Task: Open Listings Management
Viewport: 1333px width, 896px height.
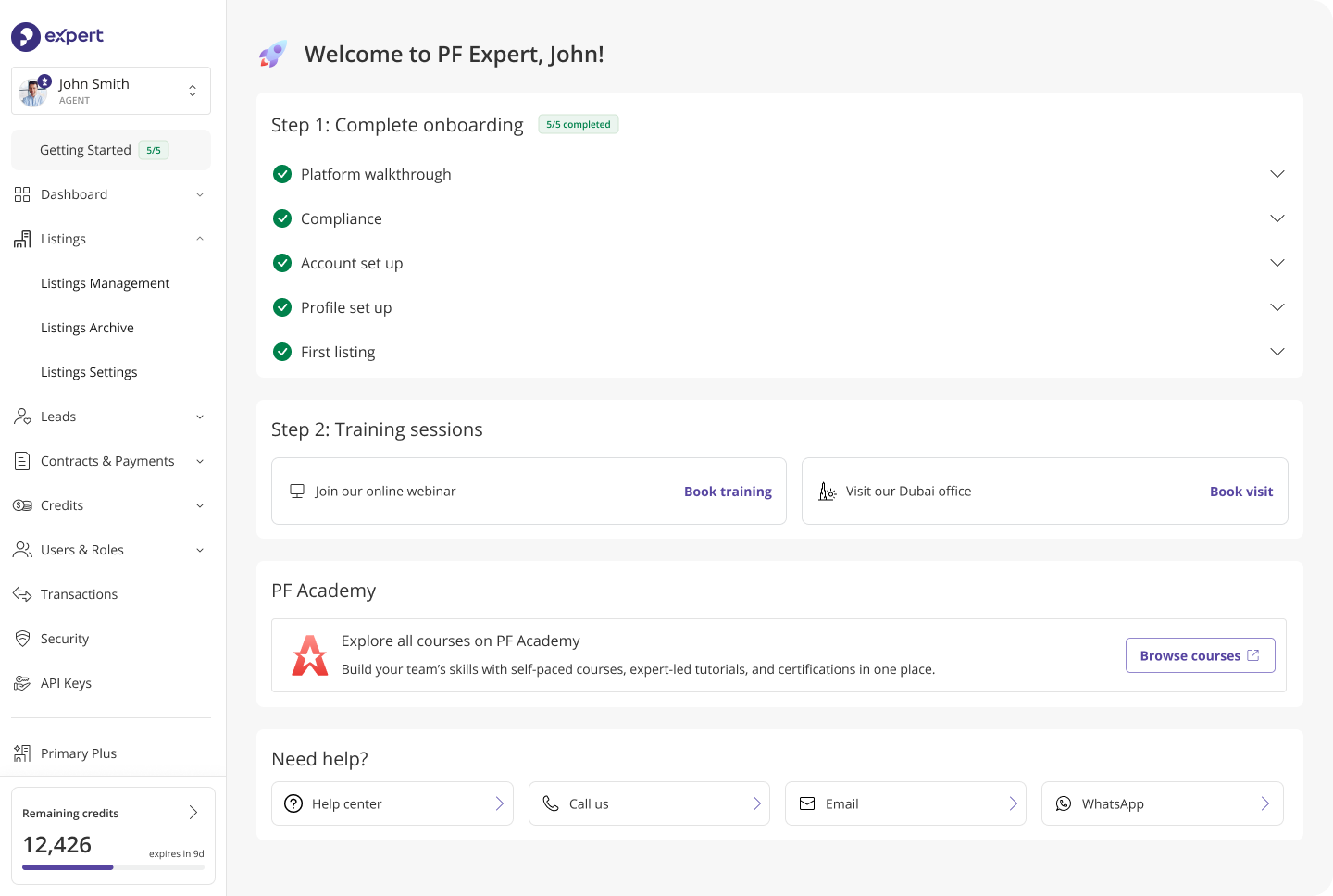Action: [105, 283]
